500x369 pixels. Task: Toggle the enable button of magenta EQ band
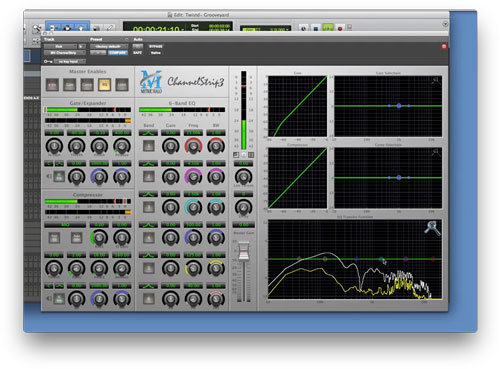148,177
